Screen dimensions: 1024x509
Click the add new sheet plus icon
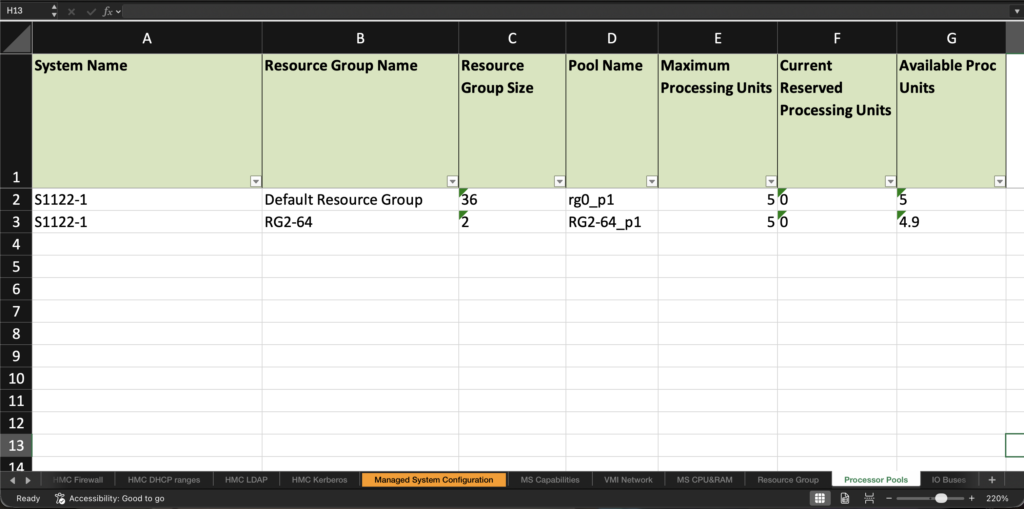(991, 480)
